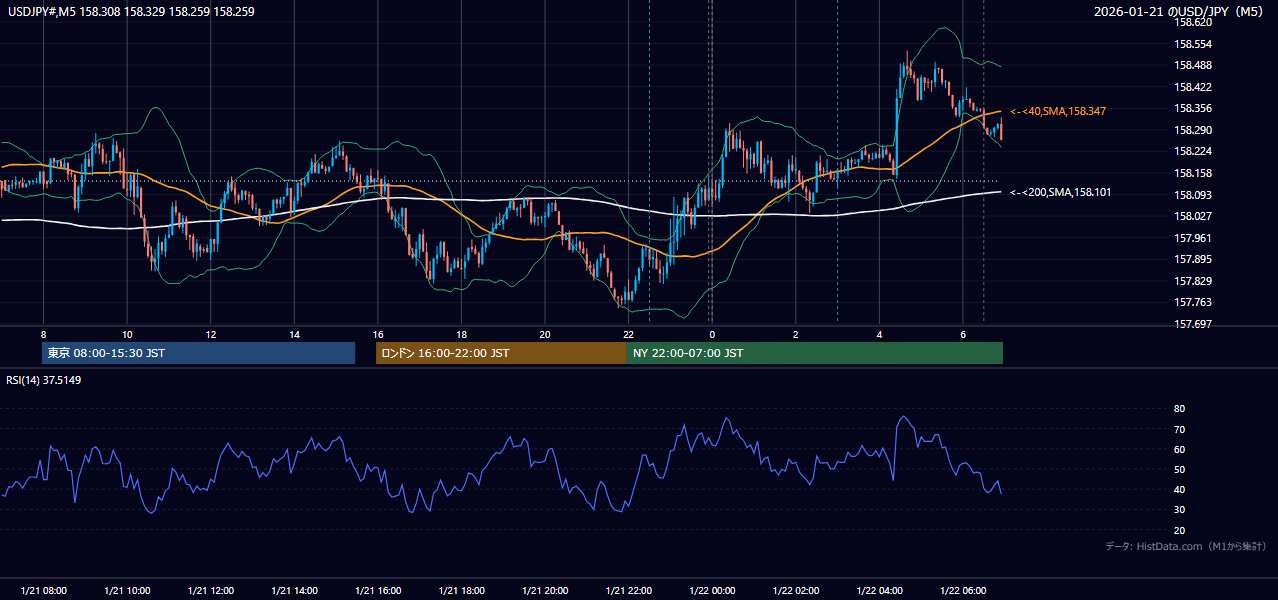Image resolution: width=1278 pixels, height=600 pixels.
Task: Click RSI scale value 60
Action: pyautogui.click(x=1179, y=449)
